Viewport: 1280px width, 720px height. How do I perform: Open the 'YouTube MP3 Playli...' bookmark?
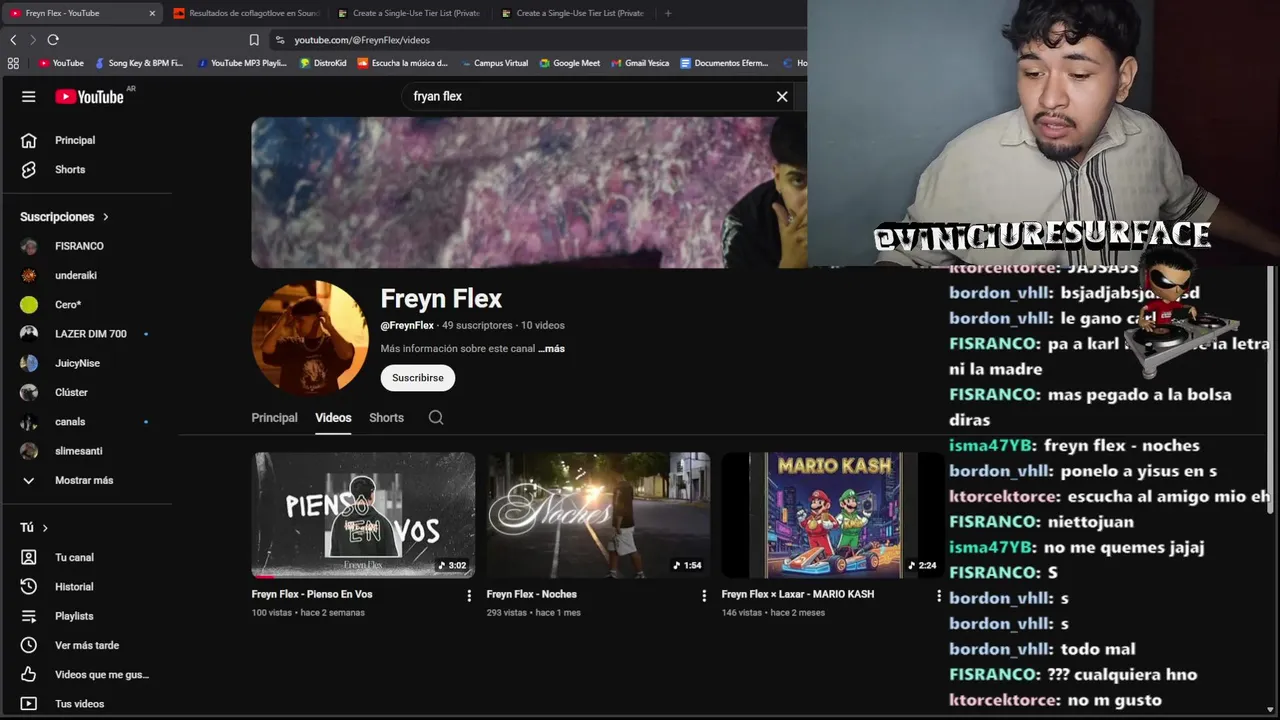243,63
